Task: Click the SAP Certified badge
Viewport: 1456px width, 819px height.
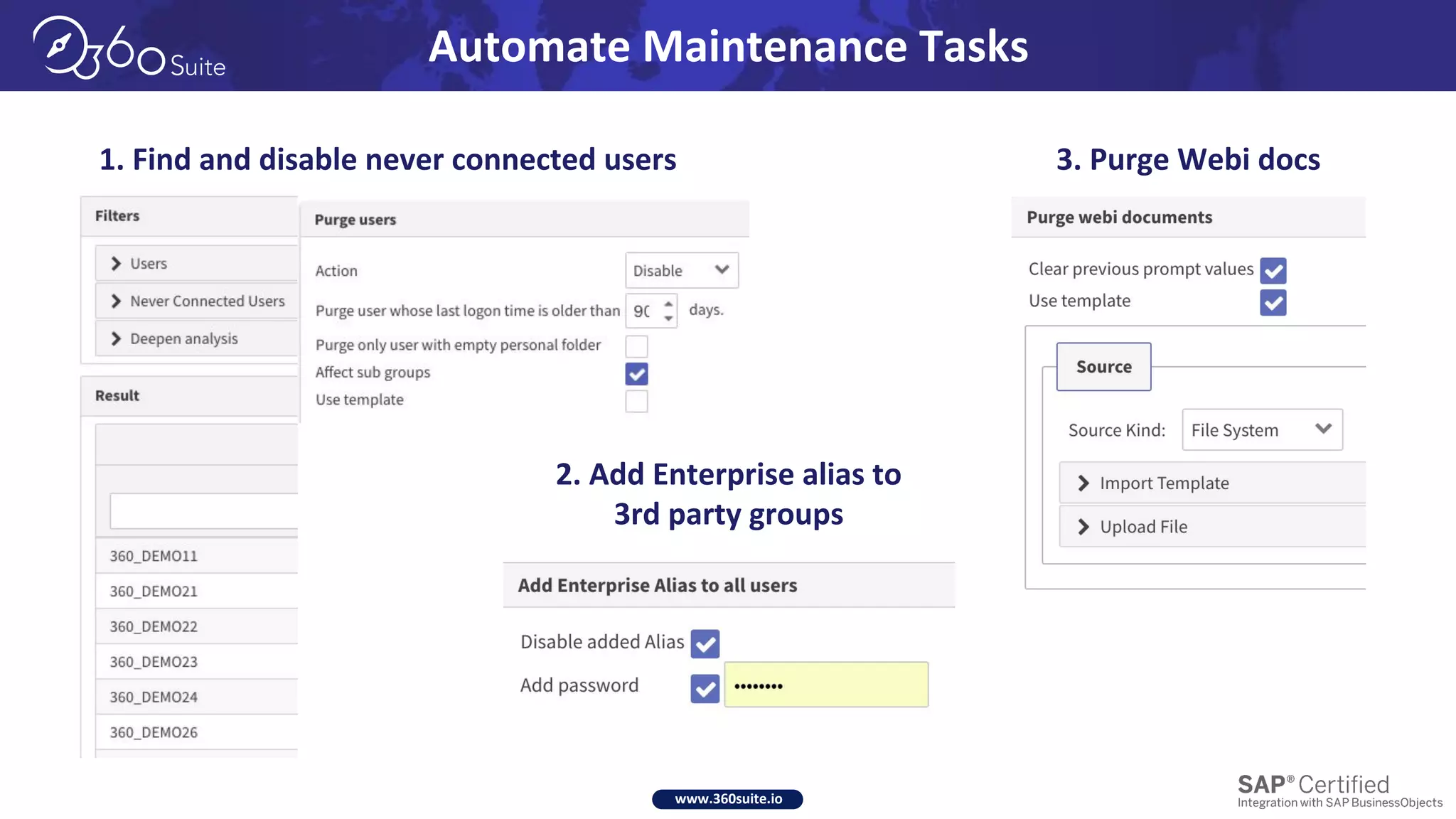Action: tap(1340, 791)
